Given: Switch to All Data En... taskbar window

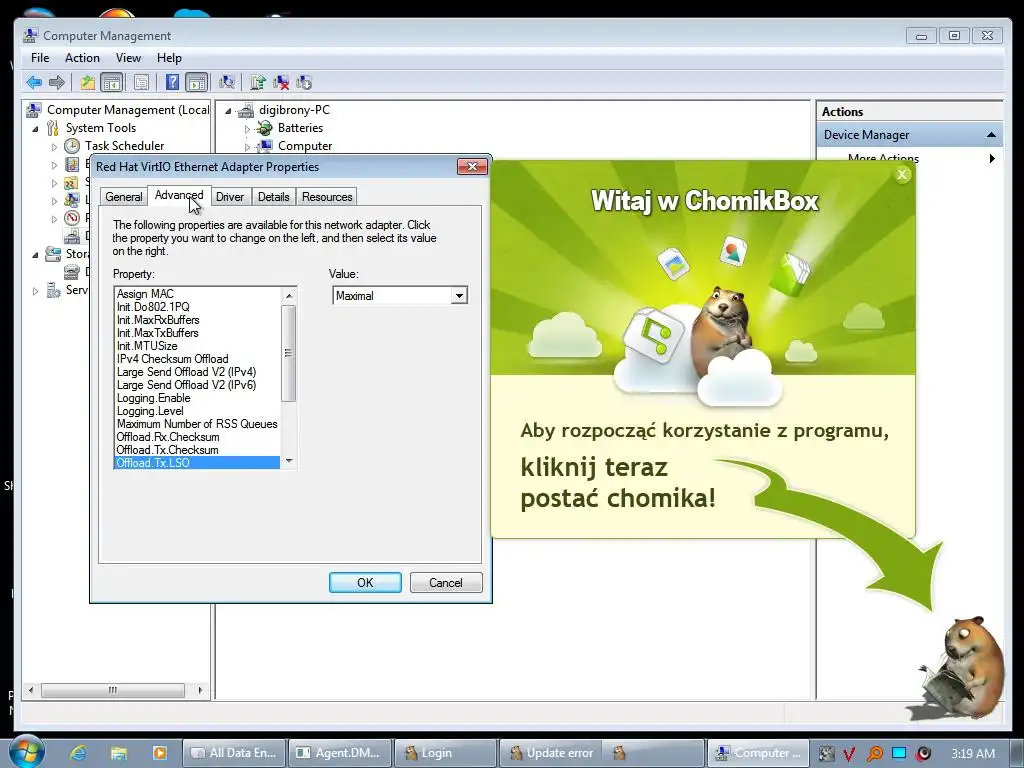Looking at the screenshot, I should (x=234, y=753).
